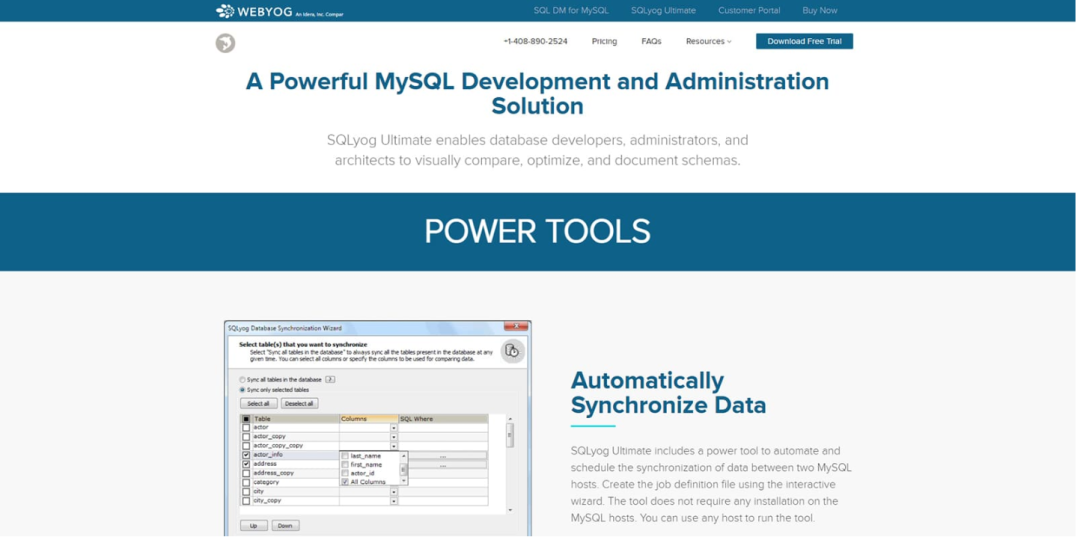The height and width of the screenshot is (537, 1080).
Task: Click the actor_info table name
Action: pos(268,455)
